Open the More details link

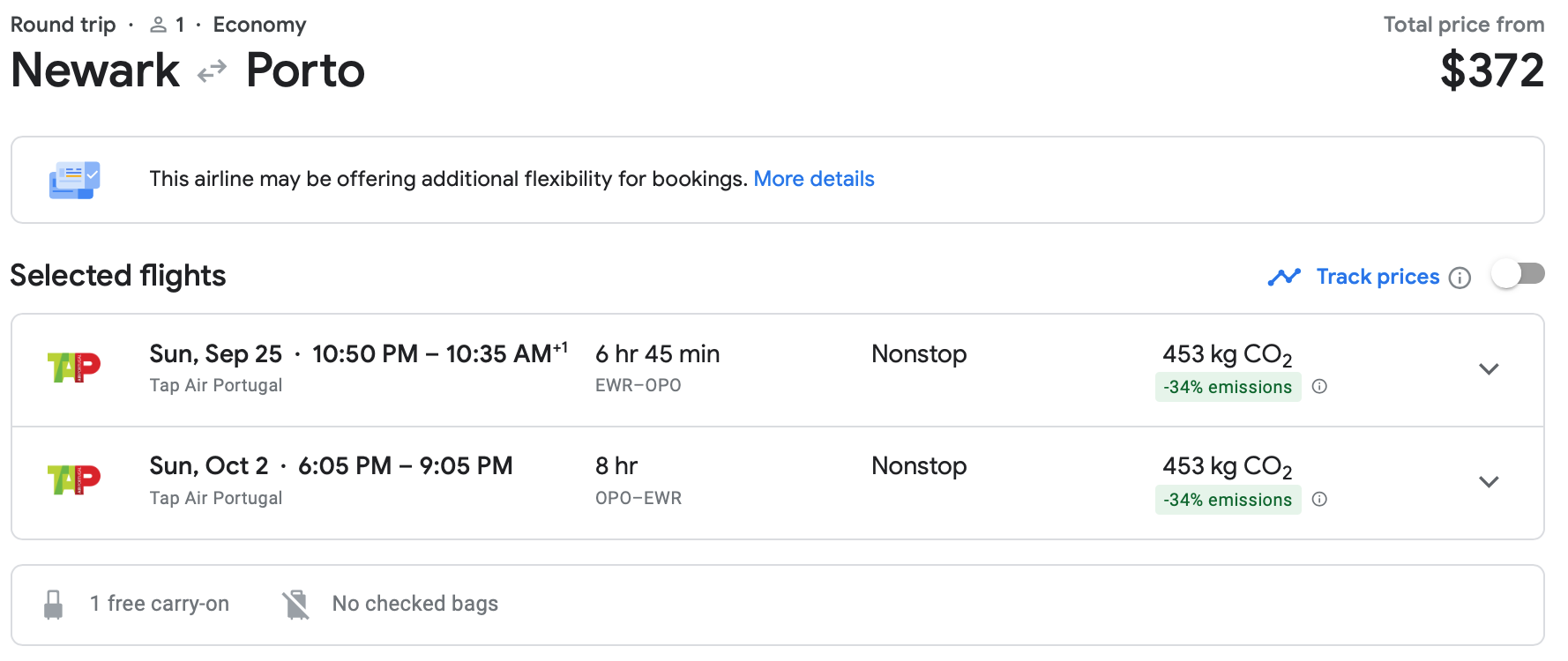click(814, 179)
